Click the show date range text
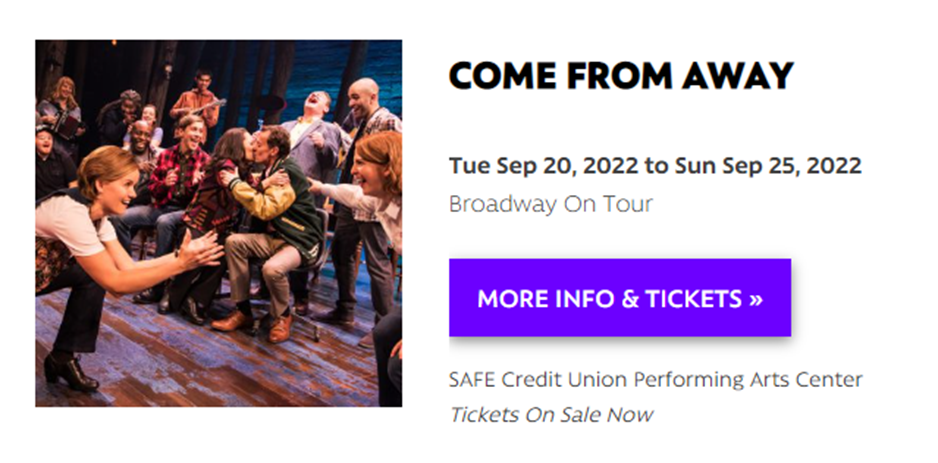 point(655,164)
